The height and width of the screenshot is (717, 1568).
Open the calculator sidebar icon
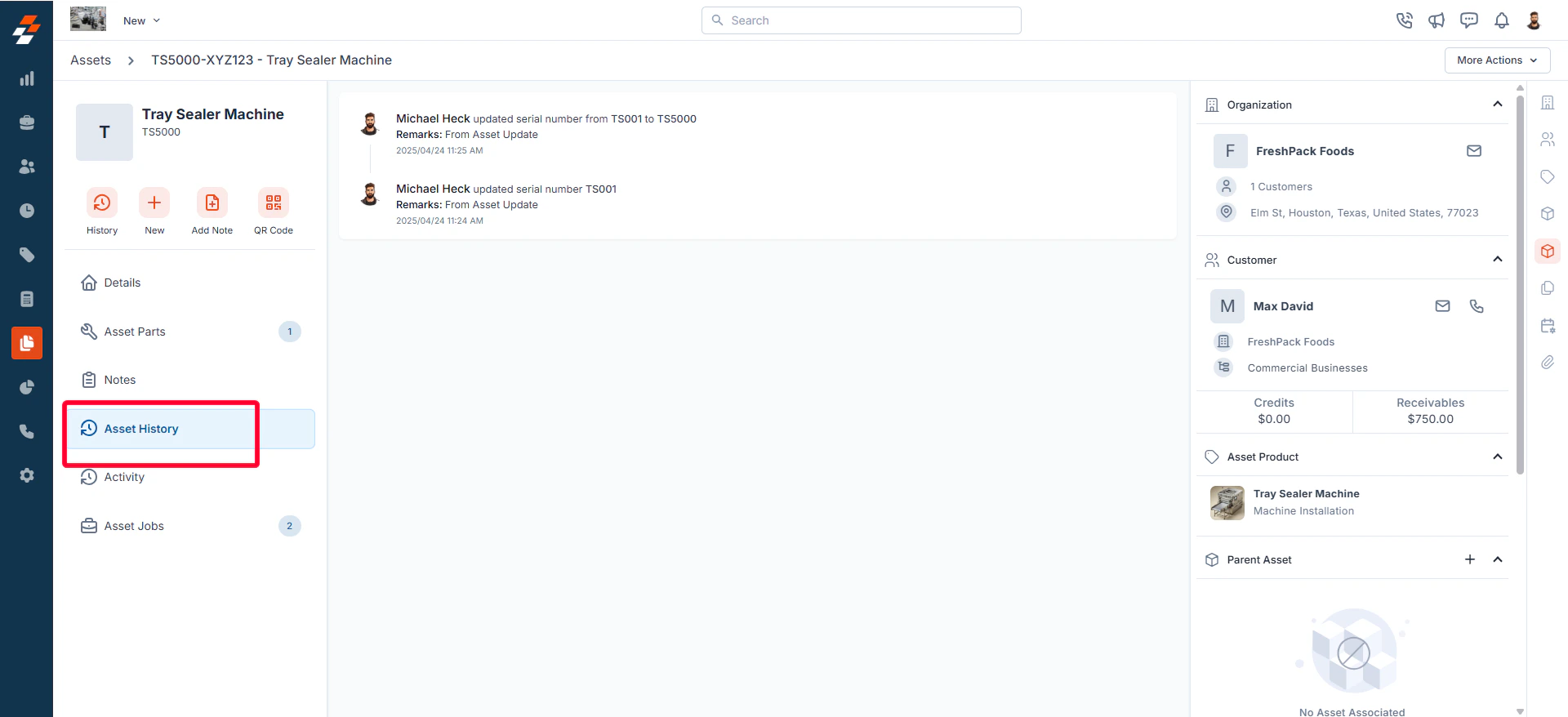[27, 299]
